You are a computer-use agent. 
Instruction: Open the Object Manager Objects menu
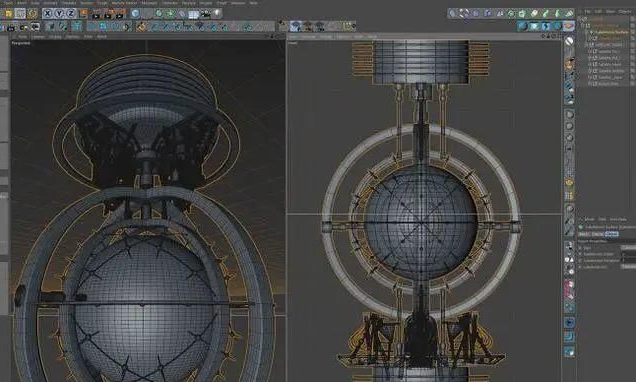(x=625, y=12)
